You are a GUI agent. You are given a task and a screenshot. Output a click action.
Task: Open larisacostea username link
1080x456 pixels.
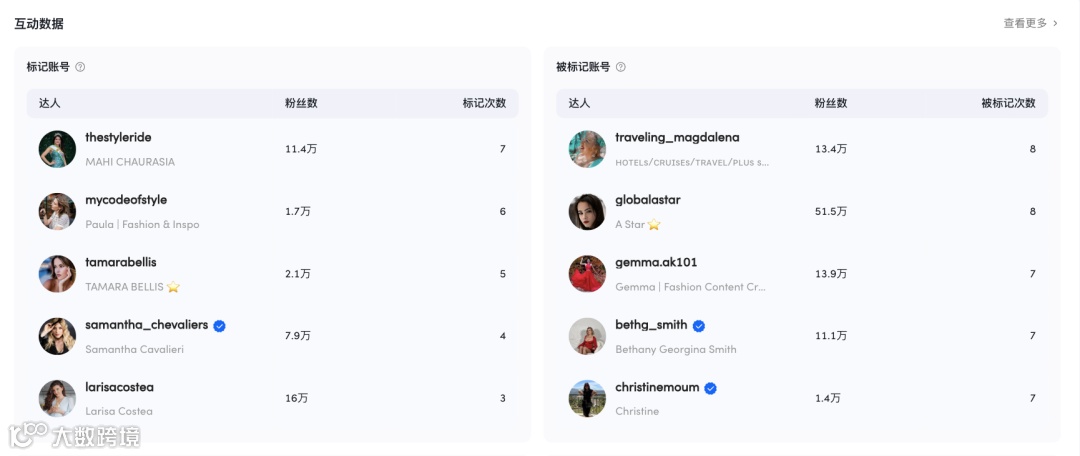tap(119, 387)
